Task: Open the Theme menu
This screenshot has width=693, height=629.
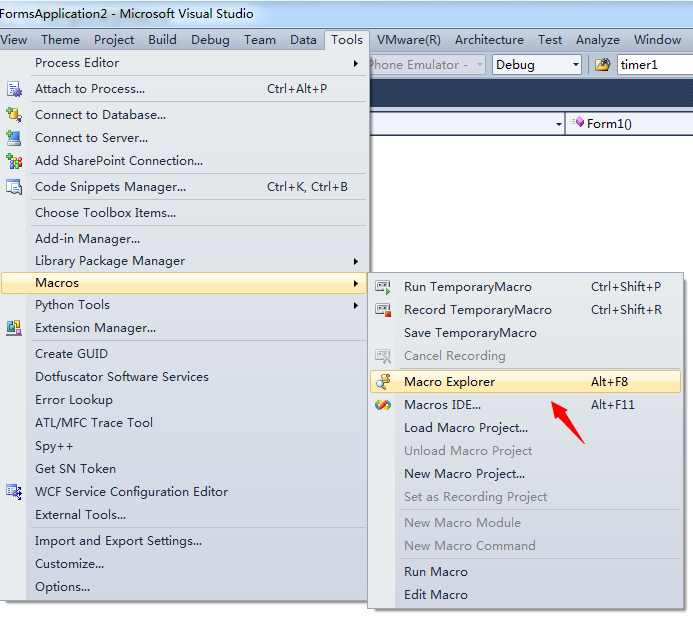Action: 61,40
